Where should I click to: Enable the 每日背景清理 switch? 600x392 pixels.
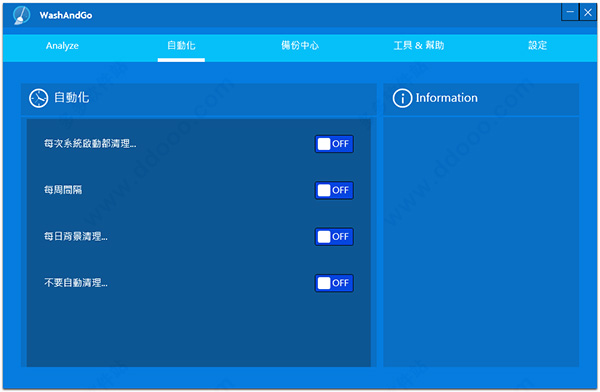click(x=334, y=237)
